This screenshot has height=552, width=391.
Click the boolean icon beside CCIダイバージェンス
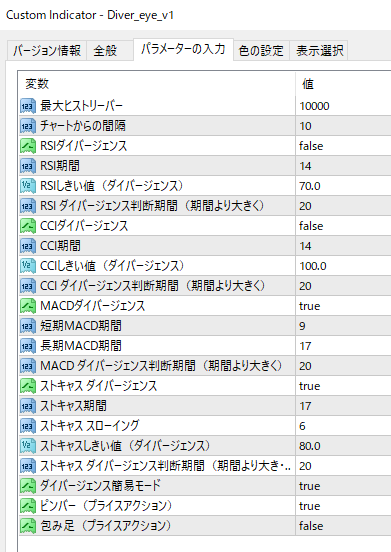pos(28,226)
